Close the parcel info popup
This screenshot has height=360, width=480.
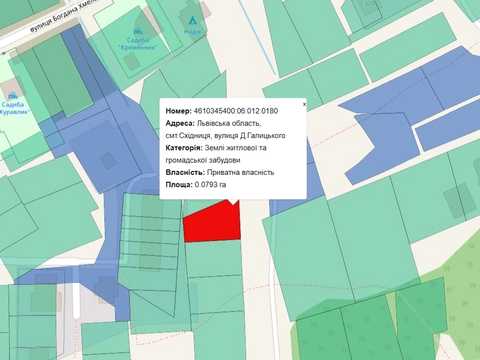(304, 104)
